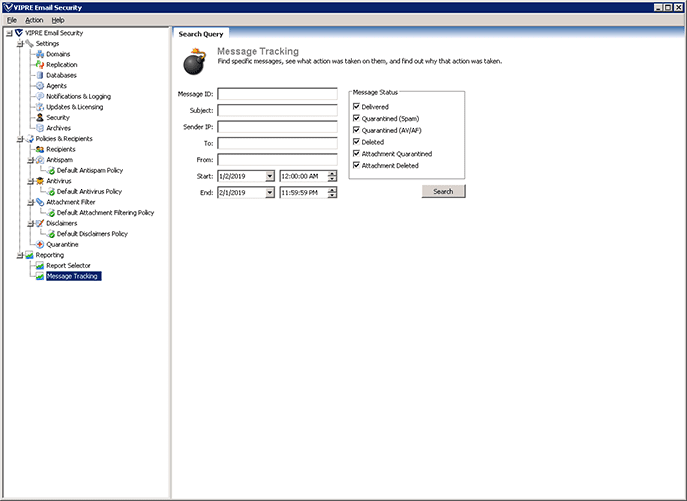The width and height of the screenshot is (687, 501).
Task: Disable the Attachment Deleted checkbox
Action: (x=357, y=165)
